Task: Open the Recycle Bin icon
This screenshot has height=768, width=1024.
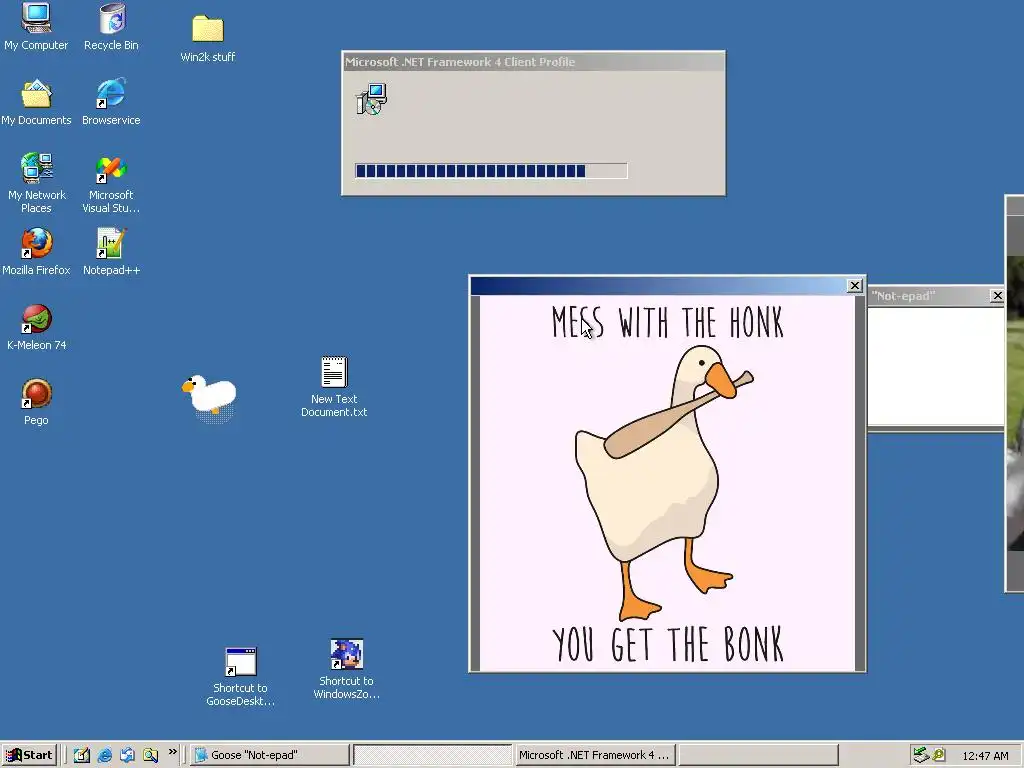Action: (111, 26)
